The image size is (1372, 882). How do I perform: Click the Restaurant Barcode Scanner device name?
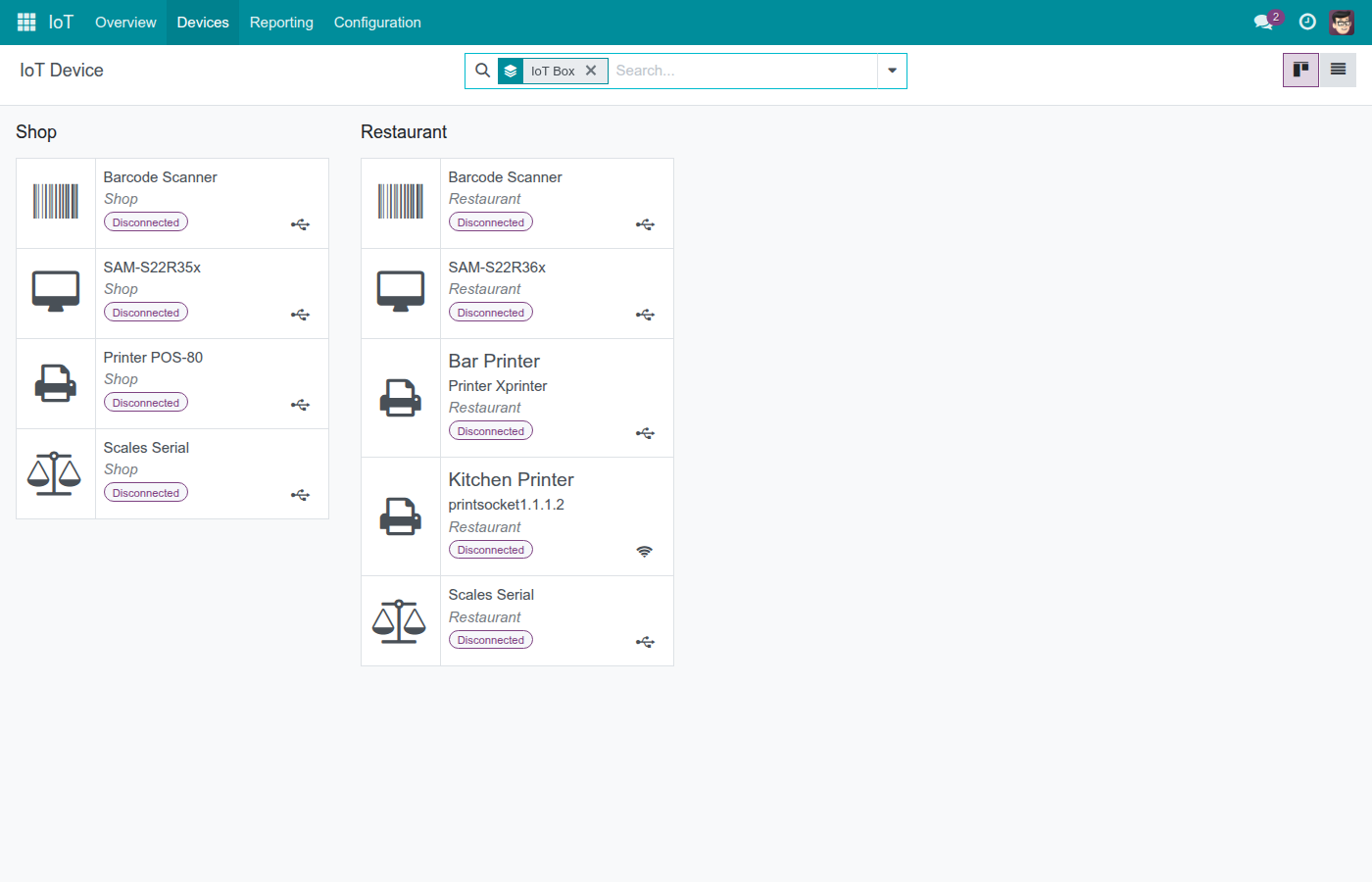505,177
